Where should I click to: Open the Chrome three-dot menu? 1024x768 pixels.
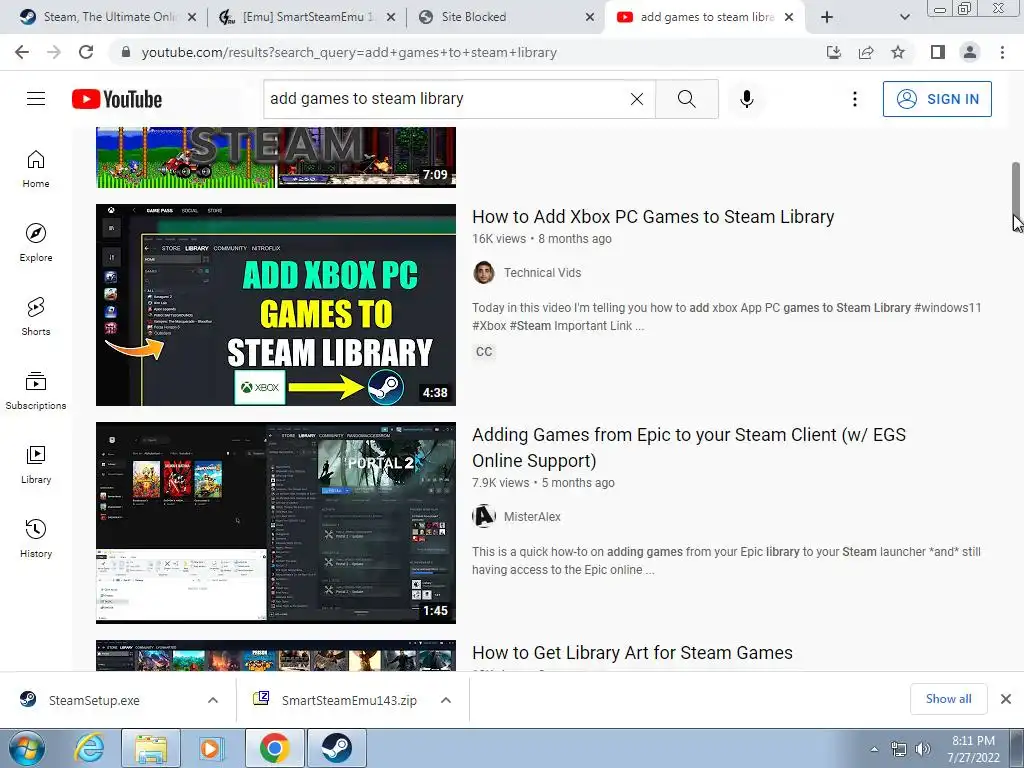click(1002, 52)
